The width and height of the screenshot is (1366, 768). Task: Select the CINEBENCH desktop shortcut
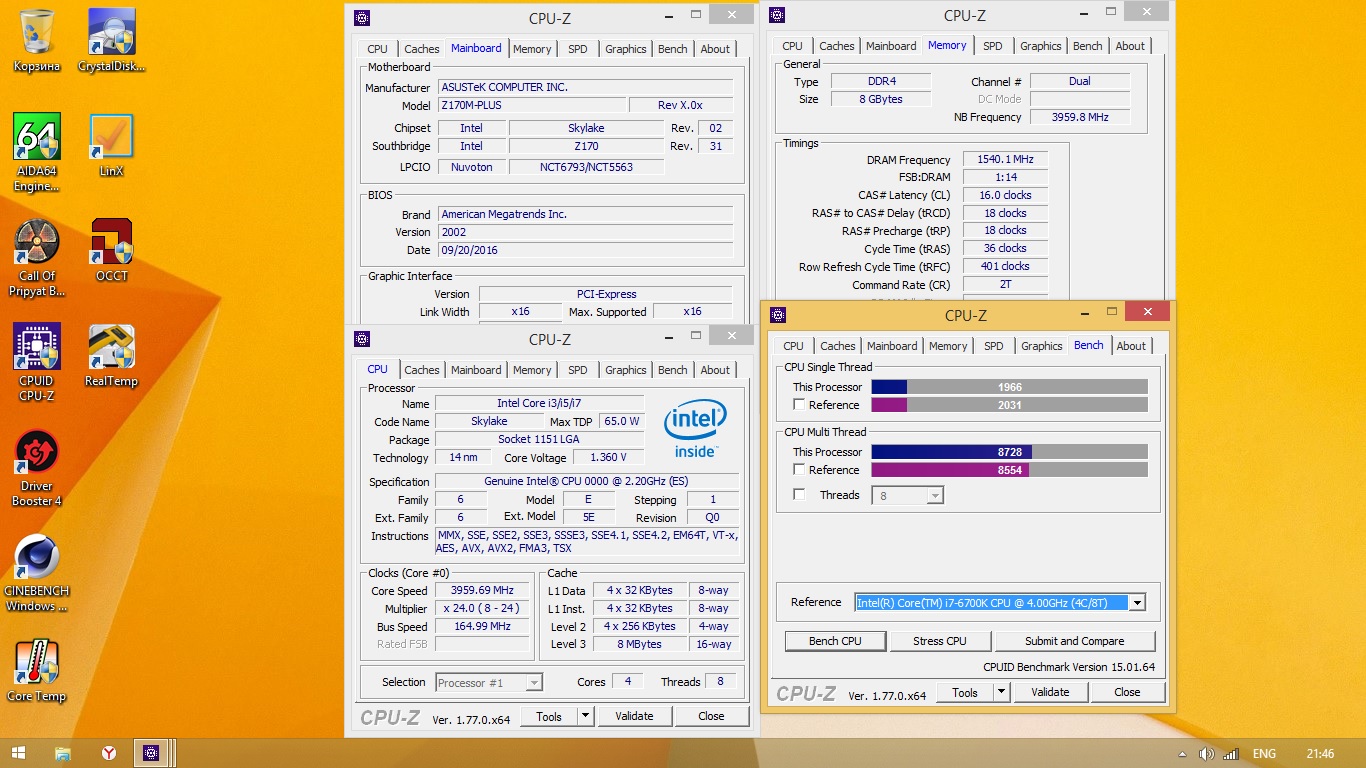tap(37, 573)
